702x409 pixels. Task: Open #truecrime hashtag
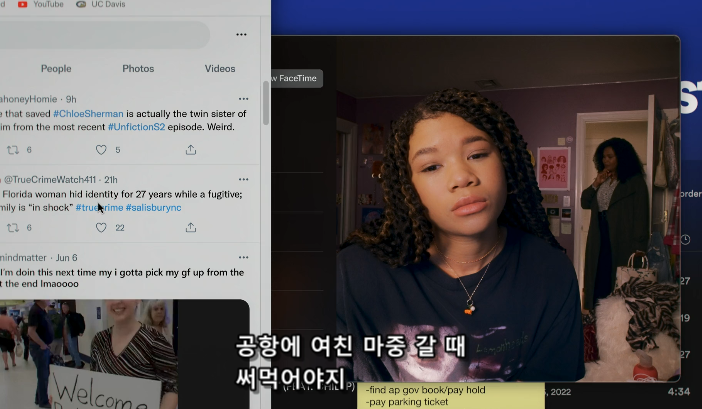99,208
